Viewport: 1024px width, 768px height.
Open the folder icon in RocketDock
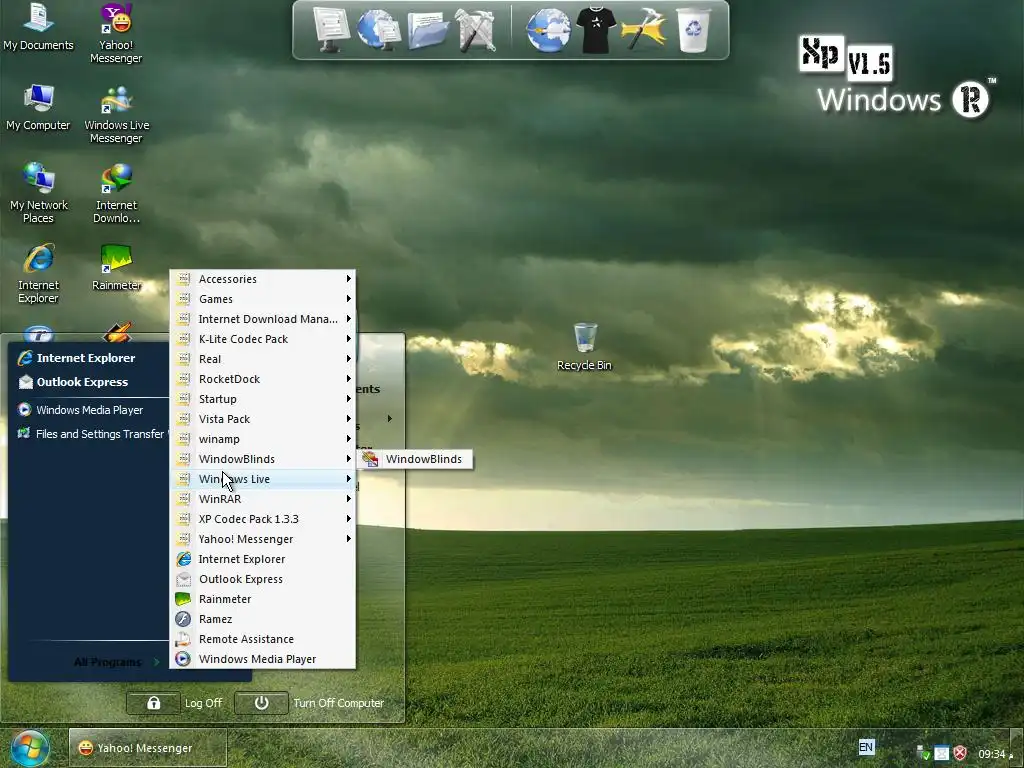428,31
